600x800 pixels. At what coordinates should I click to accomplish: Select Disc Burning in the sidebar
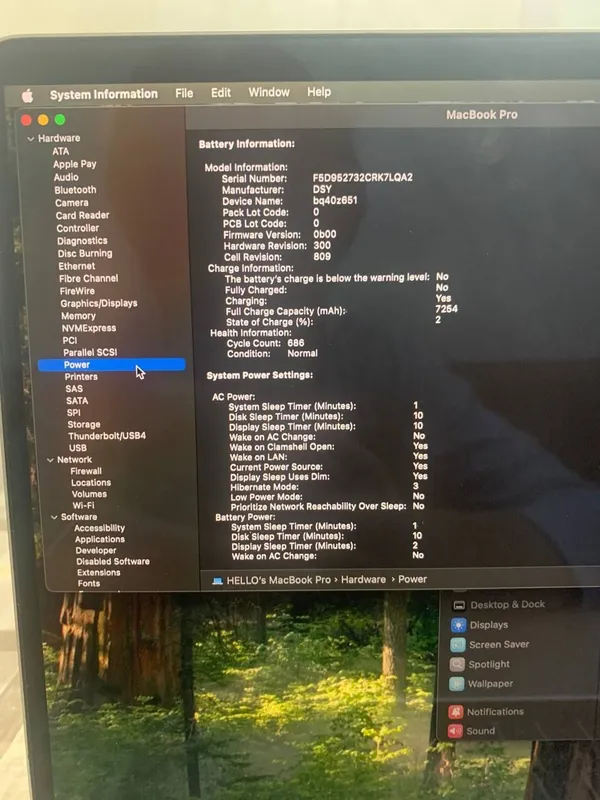[x=85, y=254]
